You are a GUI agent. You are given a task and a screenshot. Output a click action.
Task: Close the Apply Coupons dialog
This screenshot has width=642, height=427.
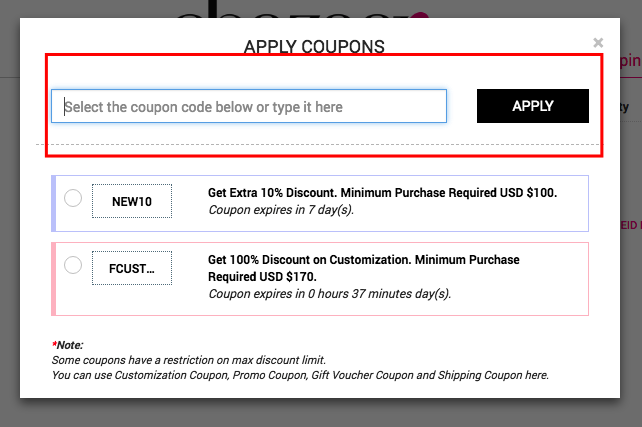[x=598, y=43]
